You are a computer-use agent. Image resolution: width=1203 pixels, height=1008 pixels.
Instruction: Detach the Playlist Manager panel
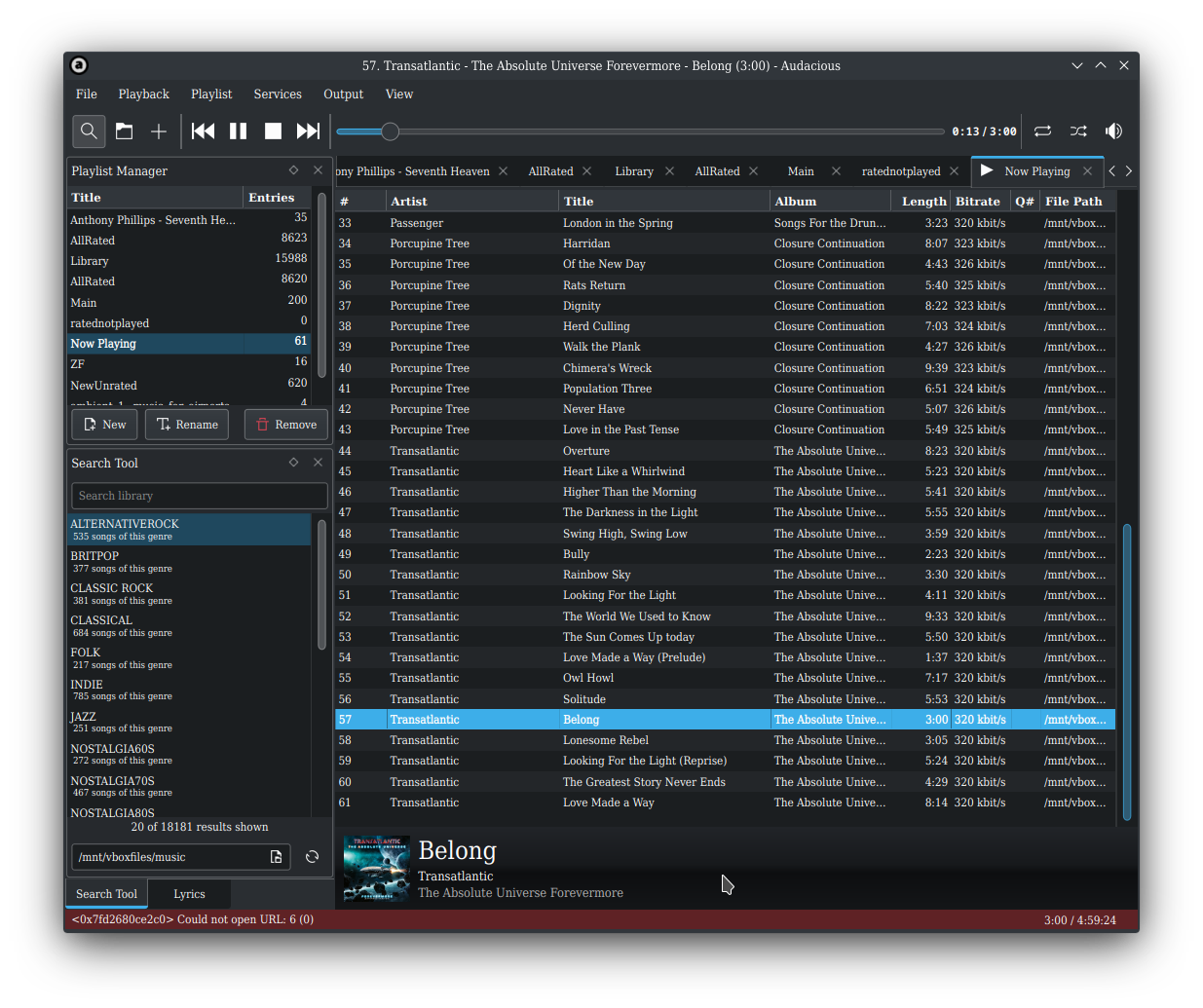293,170
